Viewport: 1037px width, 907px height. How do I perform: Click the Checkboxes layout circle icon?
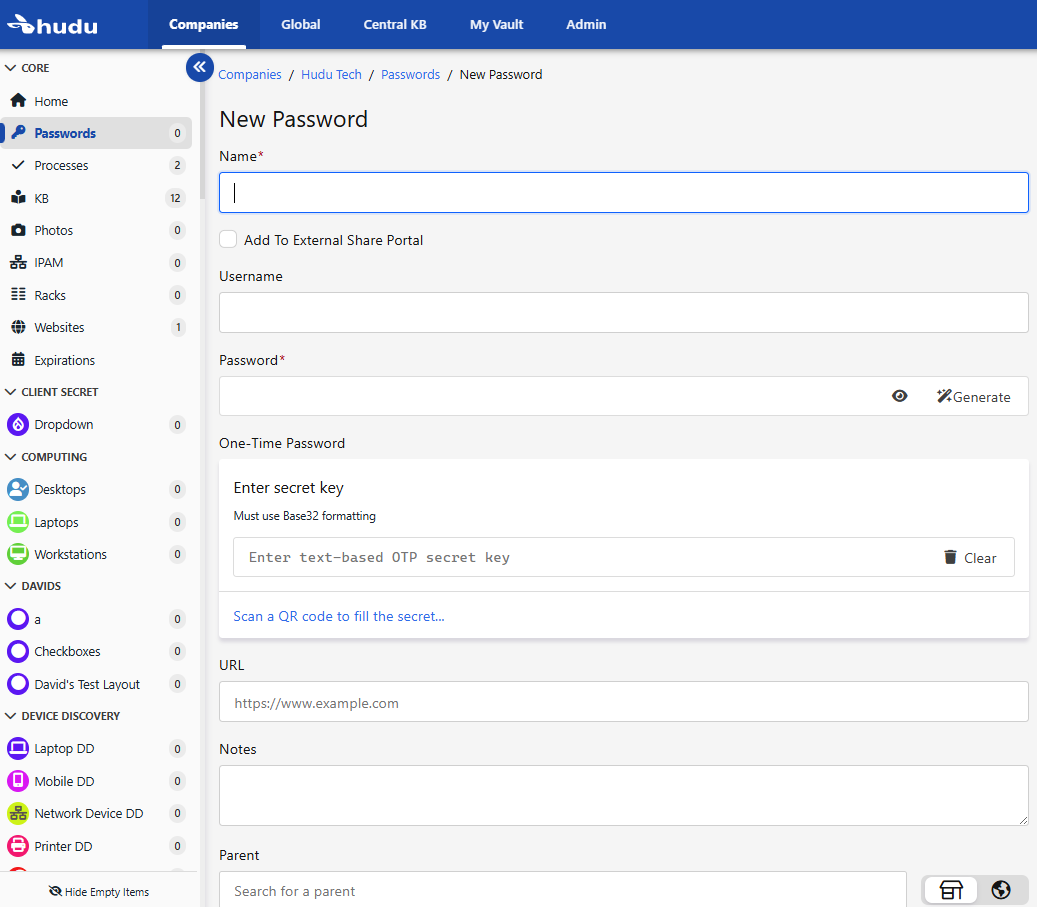18,651
